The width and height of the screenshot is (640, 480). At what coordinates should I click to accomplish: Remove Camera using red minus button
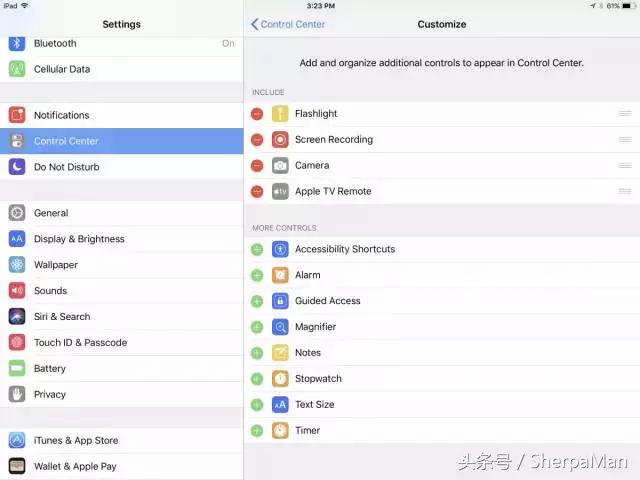tap(257, 166)
